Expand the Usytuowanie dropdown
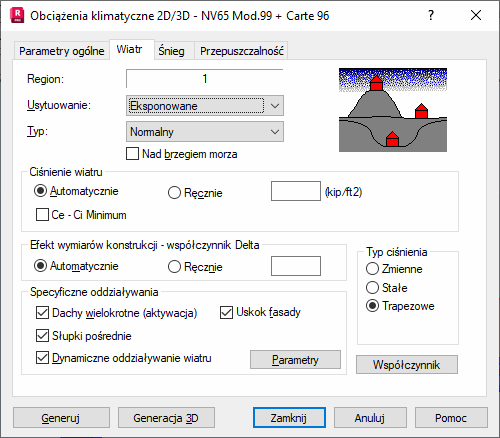The height and width of the screenshot is (438, 500). tap(205, 106)
